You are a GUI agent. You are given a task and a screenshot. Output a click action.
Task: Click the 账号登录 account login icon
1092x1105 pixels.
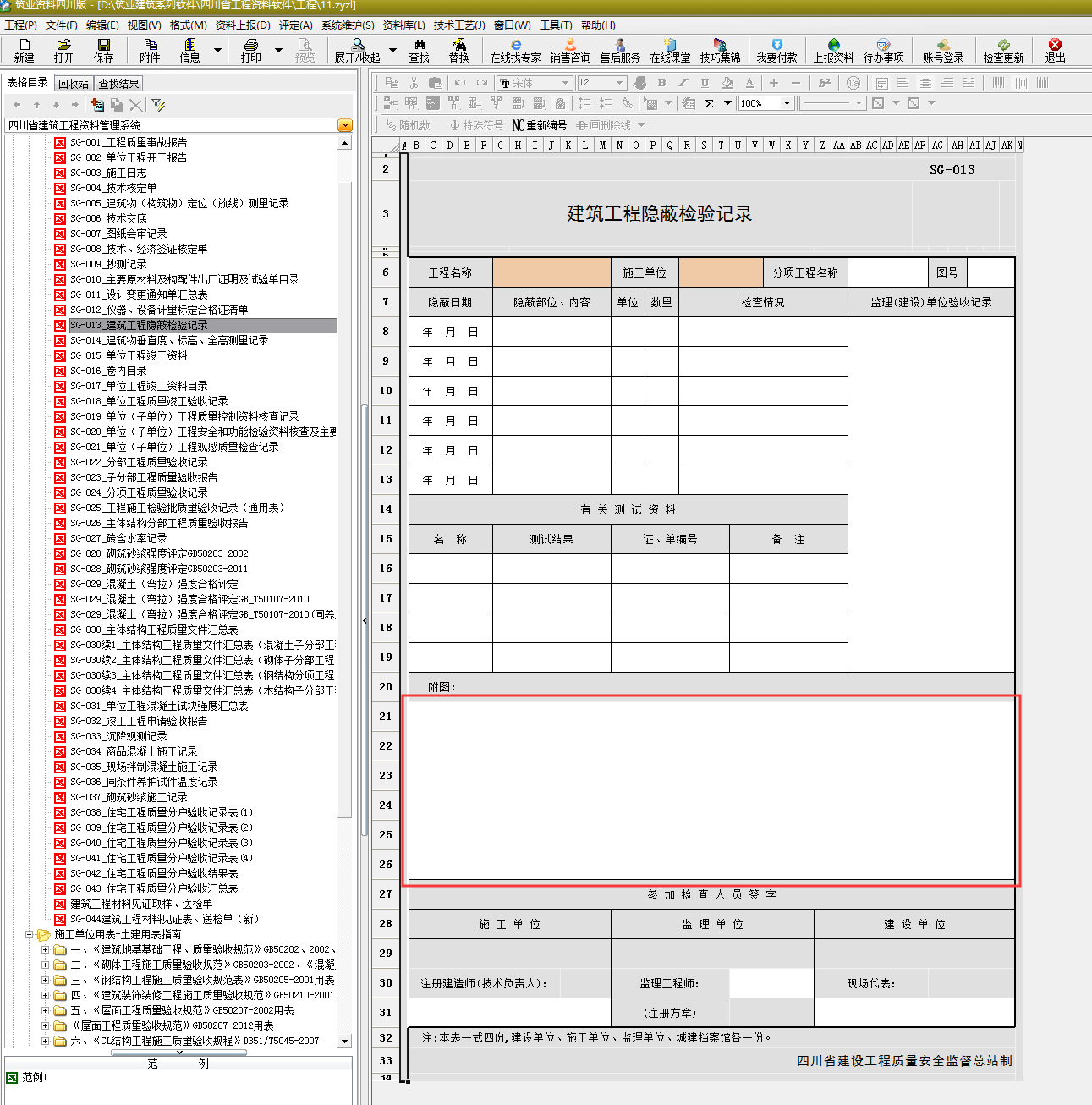point(943,51)
